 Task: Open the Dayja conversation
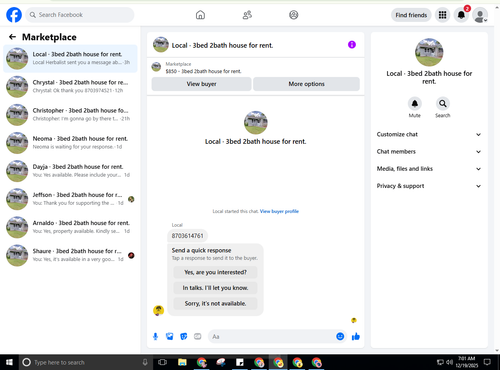tap(70, 171)
